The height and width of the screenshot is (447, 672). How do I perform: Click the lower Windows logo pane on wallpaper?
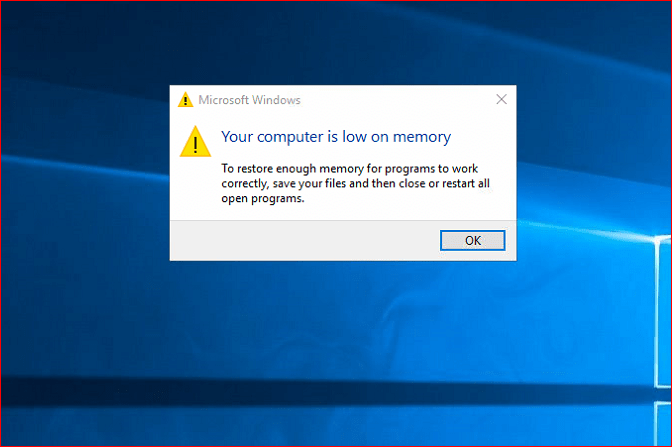(x=663, y=423)
